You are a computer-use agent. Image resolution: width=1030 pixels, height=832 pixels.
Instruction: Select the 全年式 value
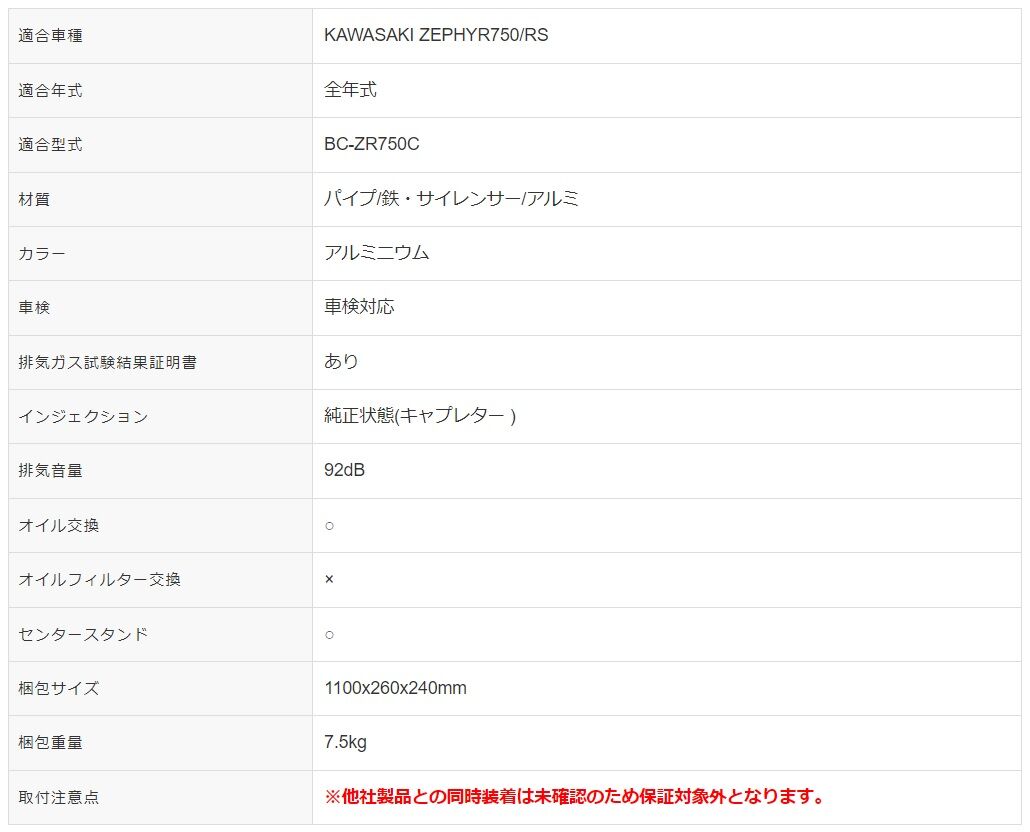350,89
